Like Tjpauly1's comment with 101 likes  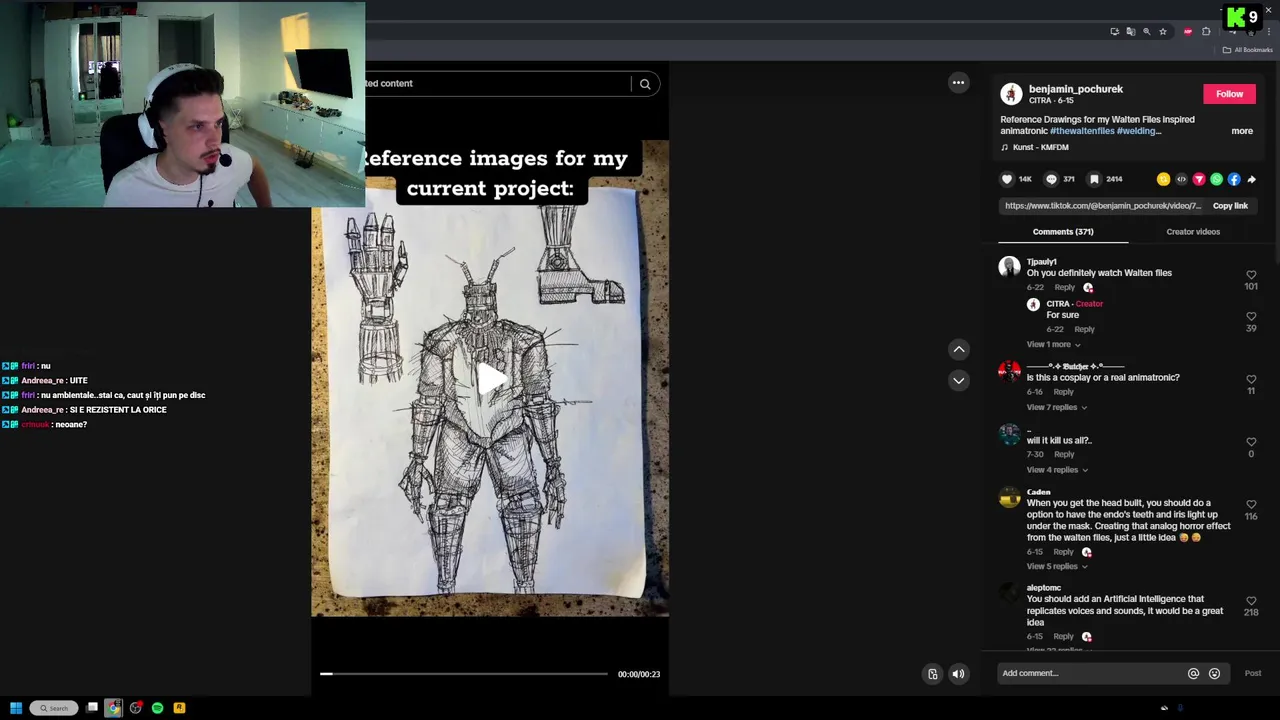pyautogui.click(x=1251, y=275)
